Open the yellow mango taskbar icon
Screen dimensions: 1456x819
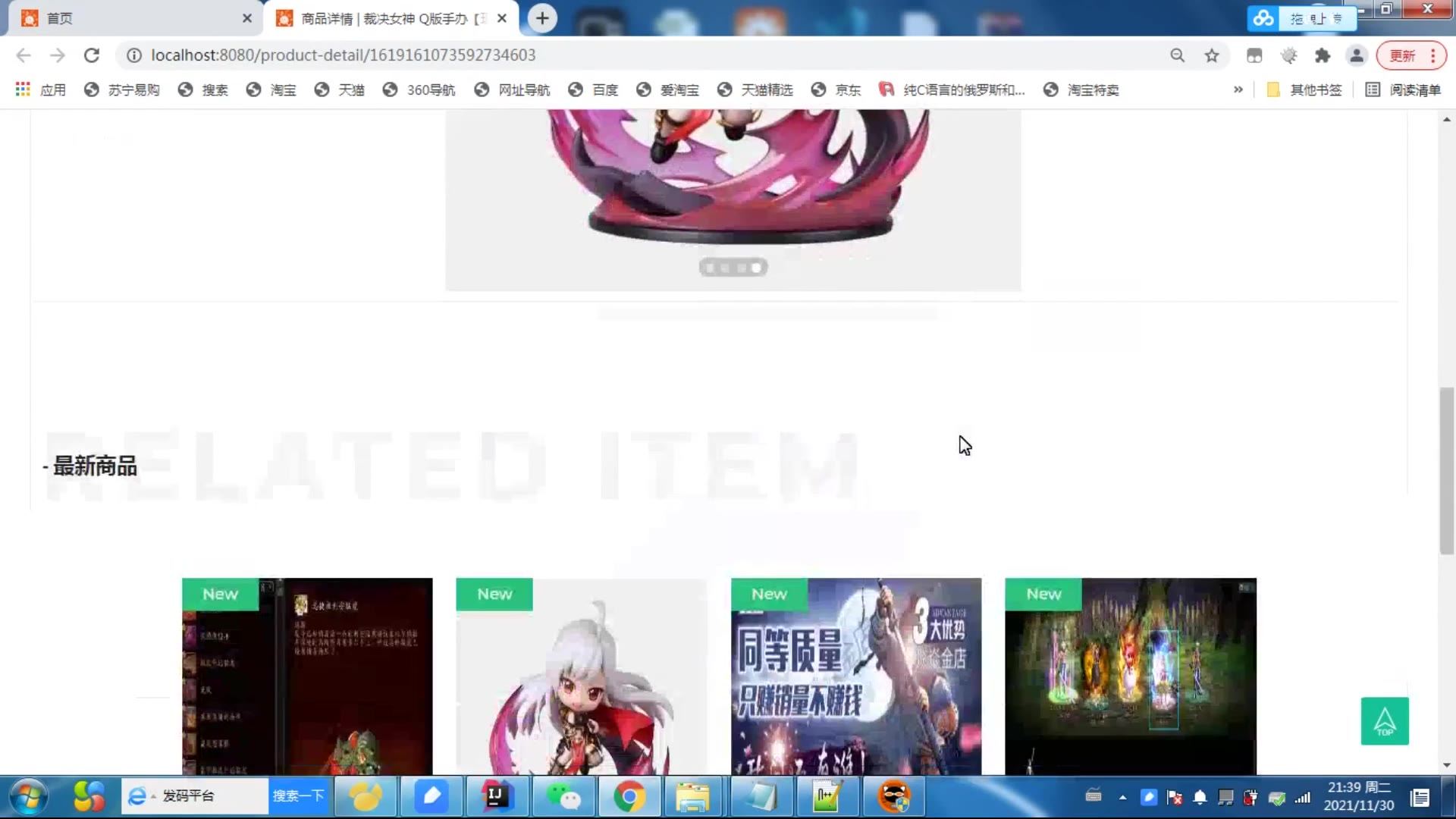point(366,797)
